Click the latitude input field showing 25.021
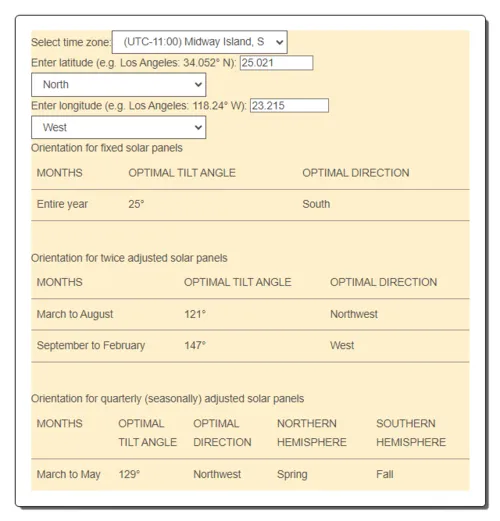The width and height of the screenshot is (500, 521). [276, 63]
